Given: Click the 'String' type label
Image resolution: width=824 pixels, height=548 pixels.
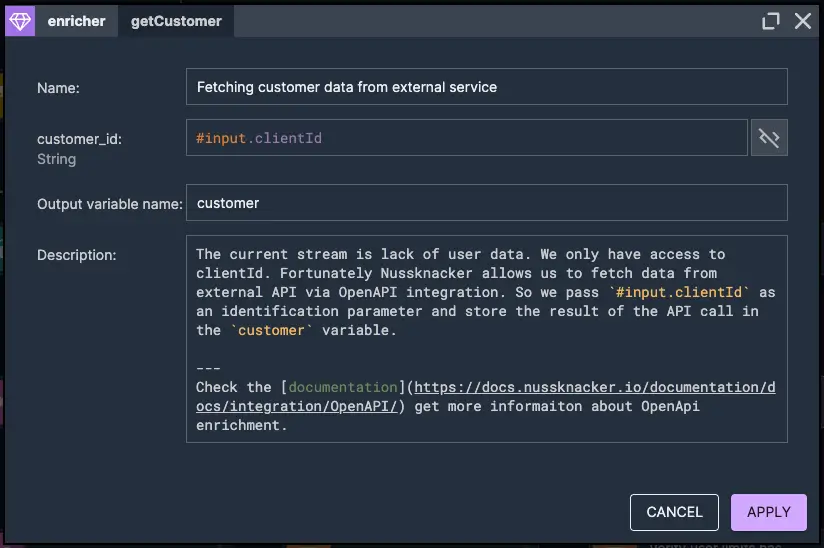Looking at the screenshot, I should tap(56, 159).
